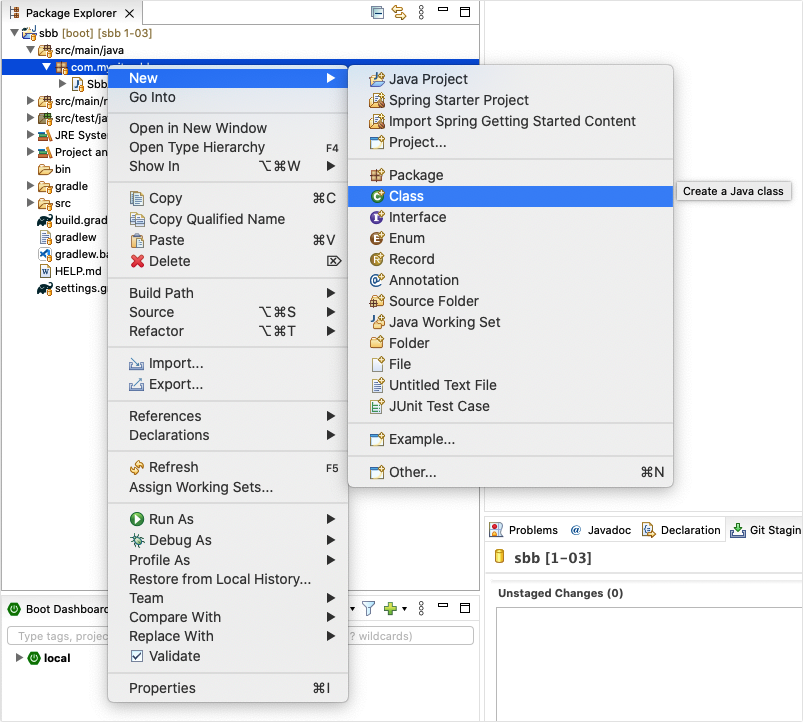Click Enum in New submenu
The image size is (803, 722).
(510, 238)
